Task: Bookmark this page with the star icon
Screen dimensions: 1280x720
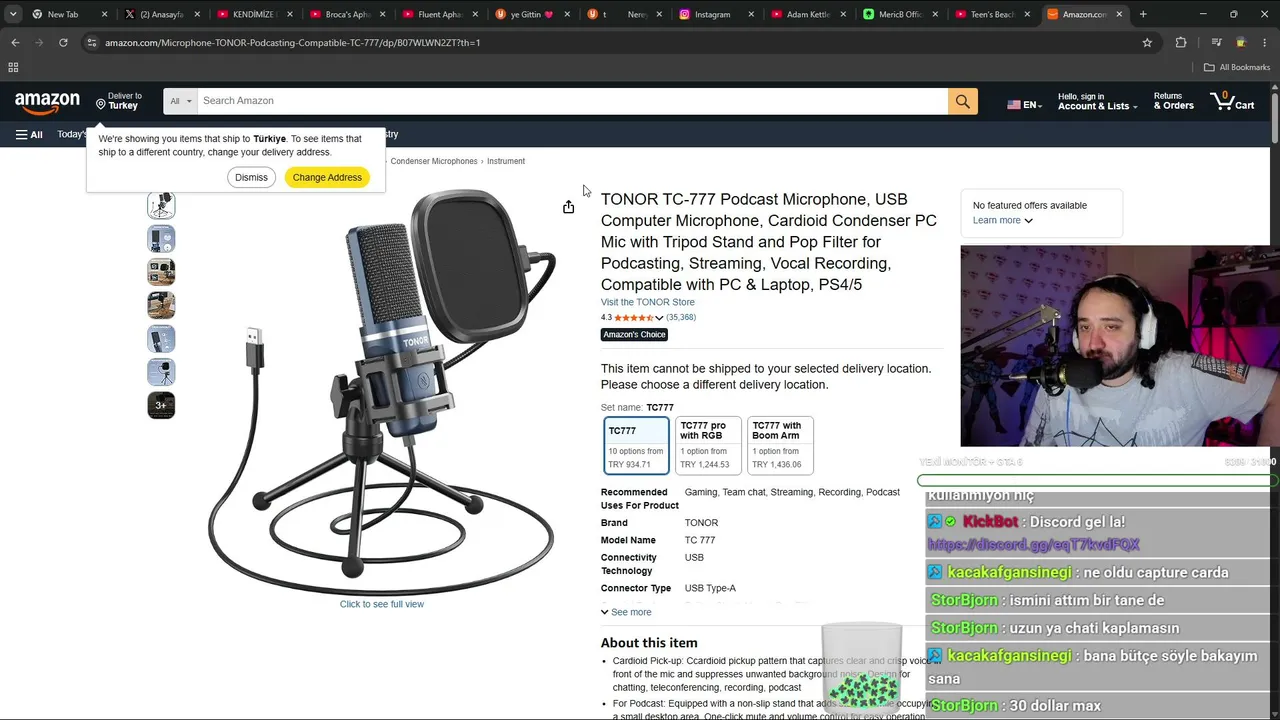Action: coord(1147,43)
